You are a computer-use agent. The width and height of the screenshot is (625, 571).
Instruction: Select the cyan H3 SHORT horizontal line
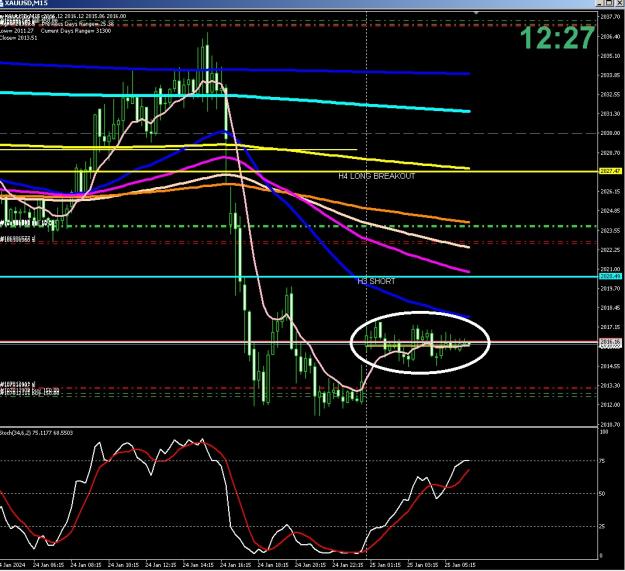coord(299,277)
